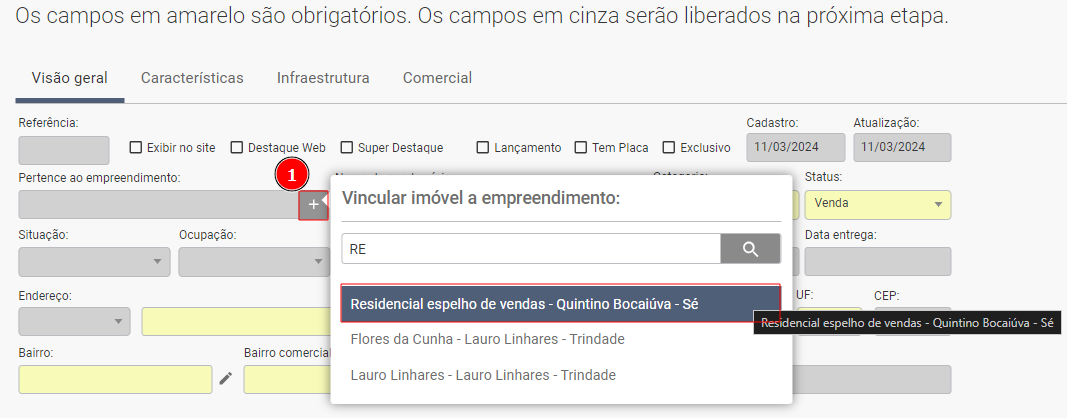This screenshot has width=1067, height=418.
Task: Go to the Comercial tab
Action: point(438,78)
